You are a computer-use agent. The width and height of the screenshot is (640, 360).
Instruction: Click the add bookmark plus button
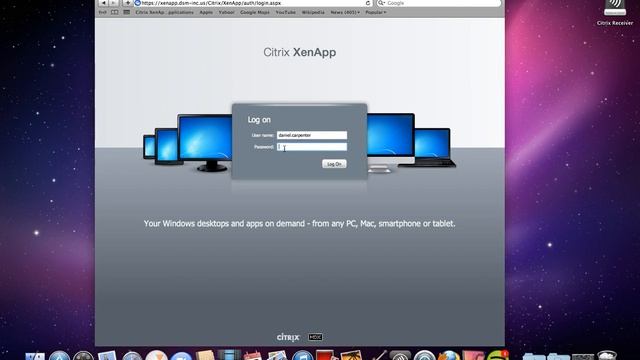click(x=127, y=3)
